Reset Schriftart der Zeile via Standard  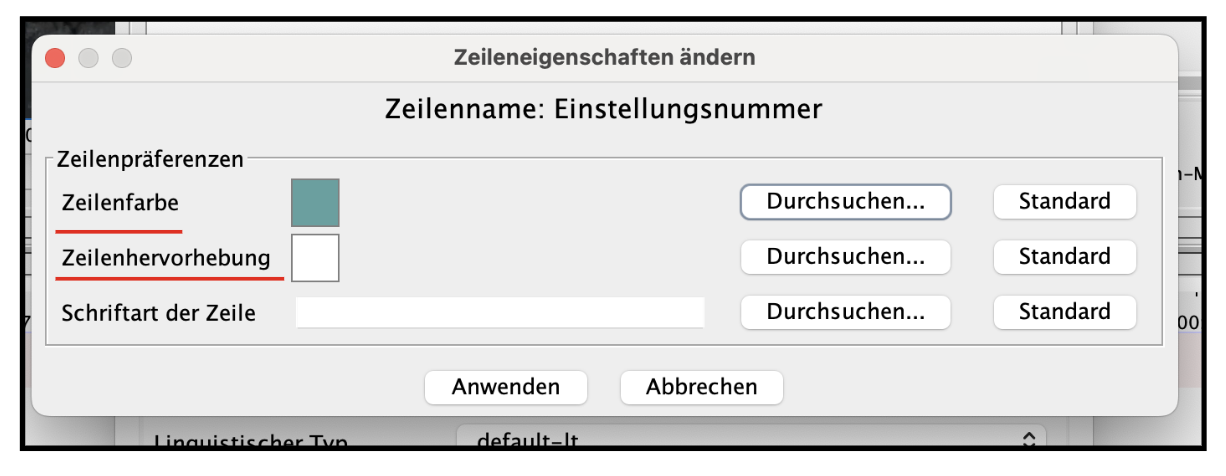pos(1065,312)
